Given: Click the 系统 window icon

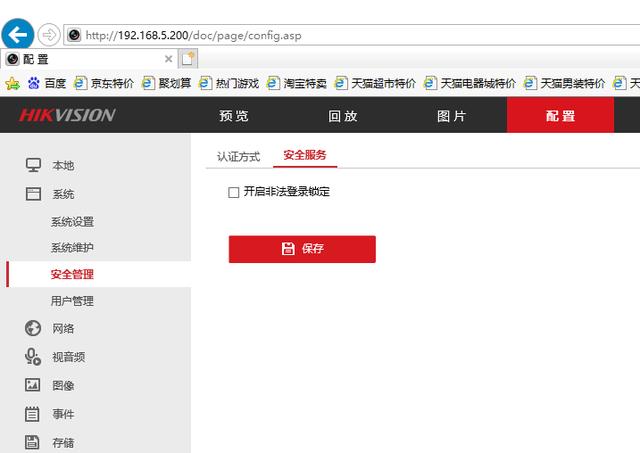Looking at the screenshot, I should (x=33, y=194).
